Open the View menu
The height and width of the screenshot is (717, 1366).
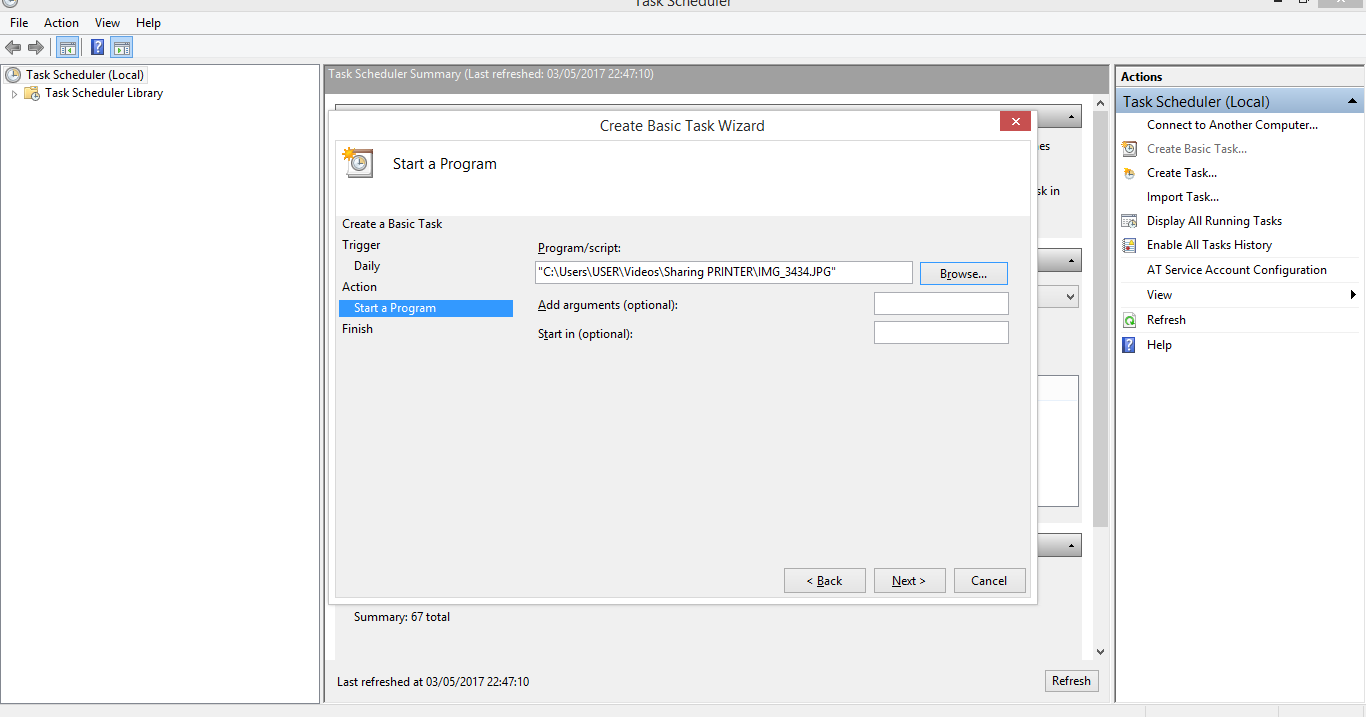[x=107, y=22]
